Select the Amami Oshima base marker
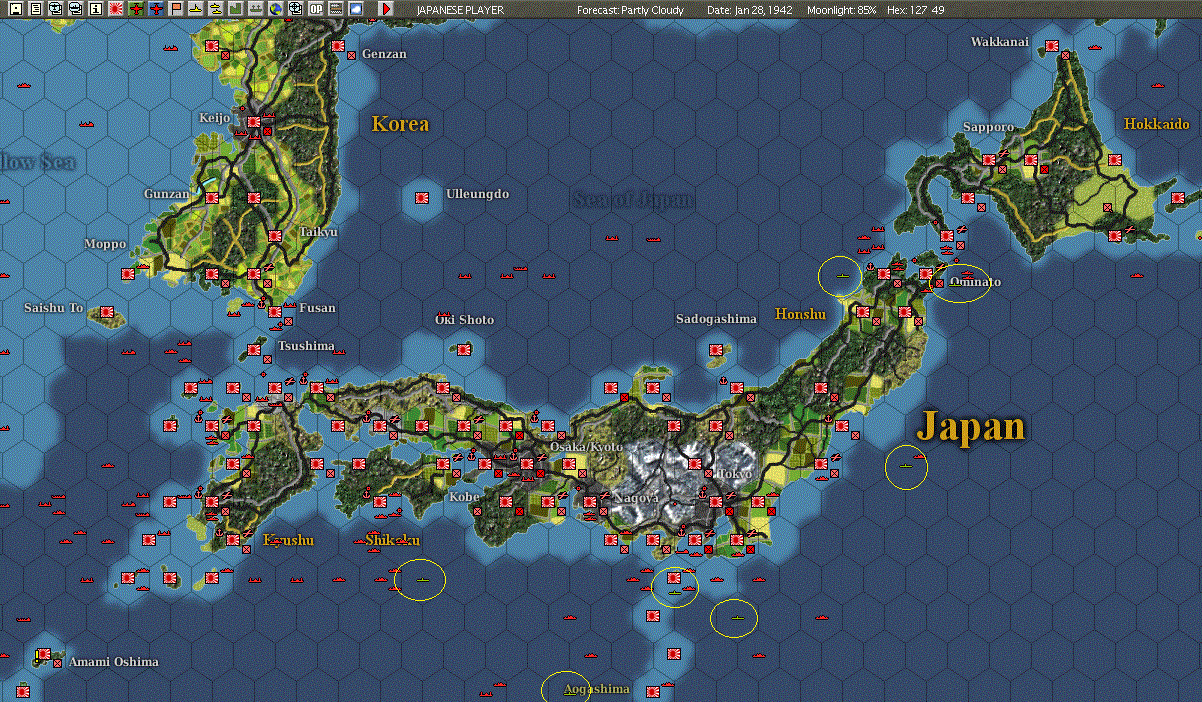This screenshot has width=1202, height=702. point(42,655)
